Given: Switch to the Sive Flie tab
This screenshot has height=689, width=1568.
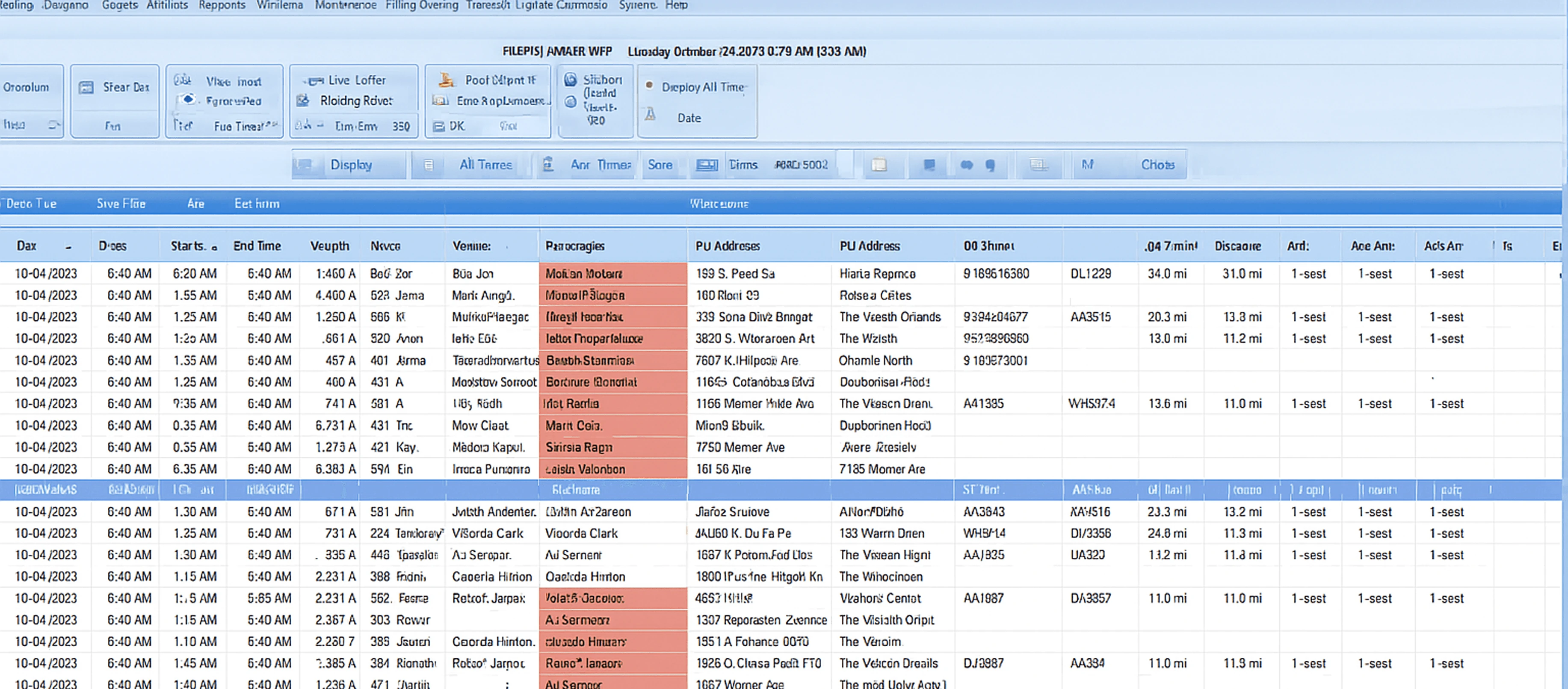Looking at the screenshot, I should point(121,204).
